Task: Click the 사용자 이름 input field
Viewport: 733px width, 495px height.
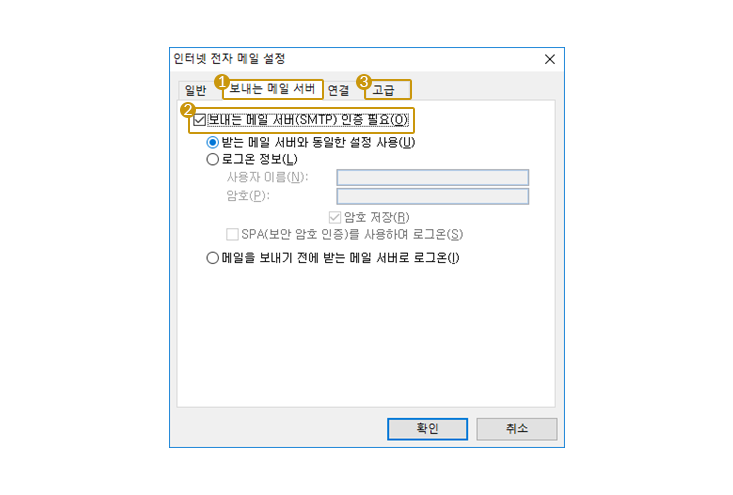Action: click(x=432, y=178)
